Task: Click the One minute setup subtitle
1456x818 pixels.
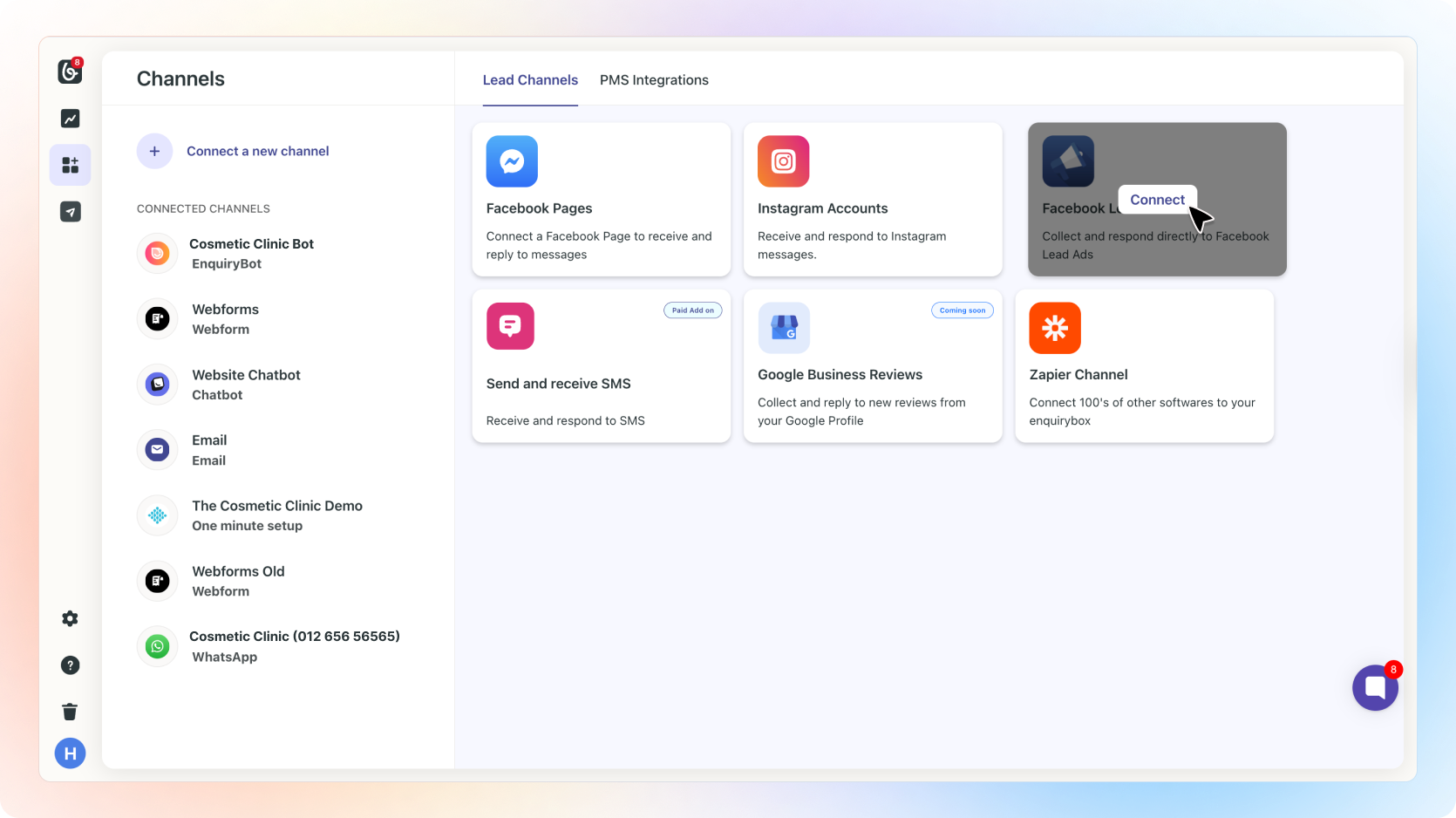Action: click(x=247, y=526)
